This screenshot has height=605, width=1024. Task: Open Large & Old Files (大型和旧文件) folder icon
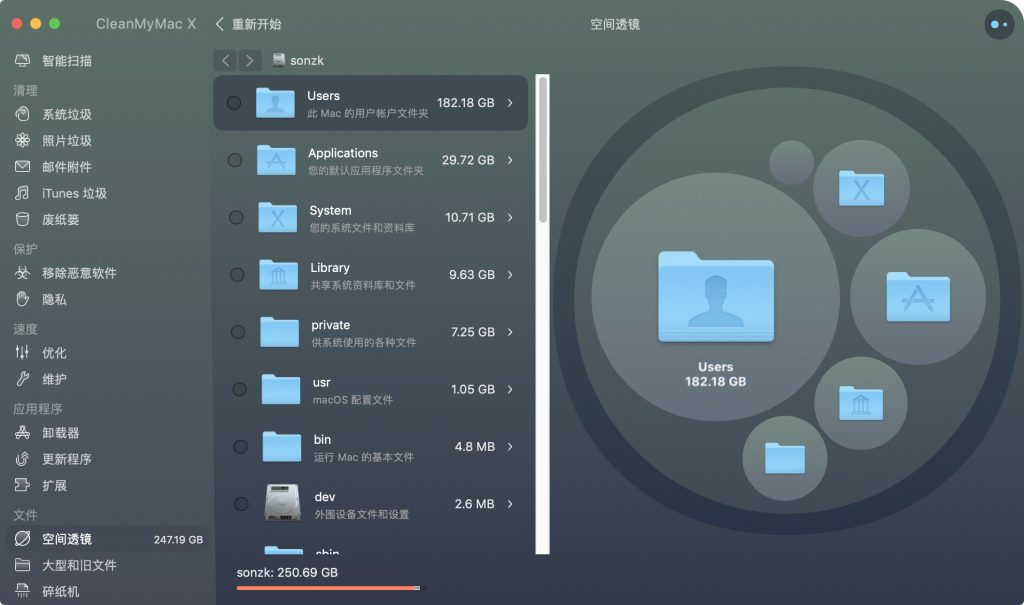(22, 564)
